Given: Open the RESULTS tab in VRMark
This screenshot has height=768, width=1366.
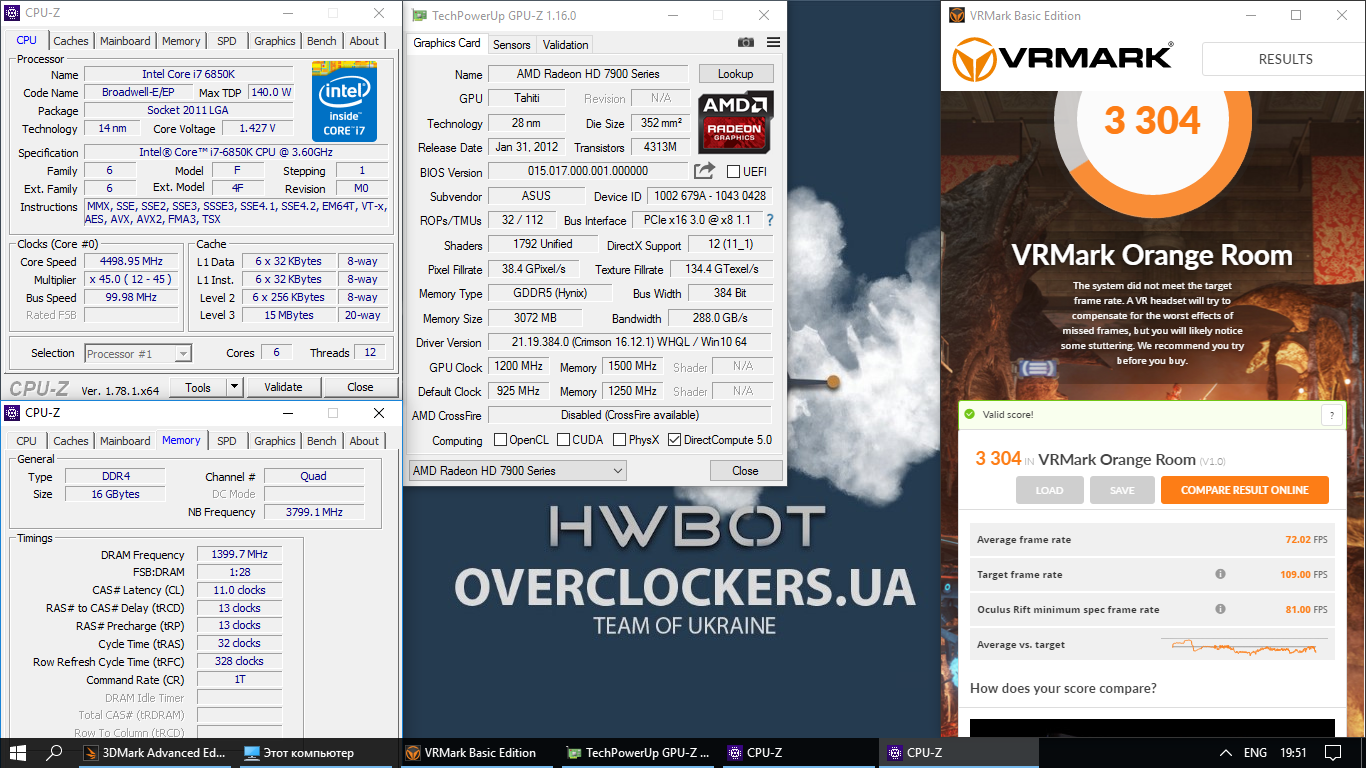Looking at the screenshot, I should tap(1285, 59).
